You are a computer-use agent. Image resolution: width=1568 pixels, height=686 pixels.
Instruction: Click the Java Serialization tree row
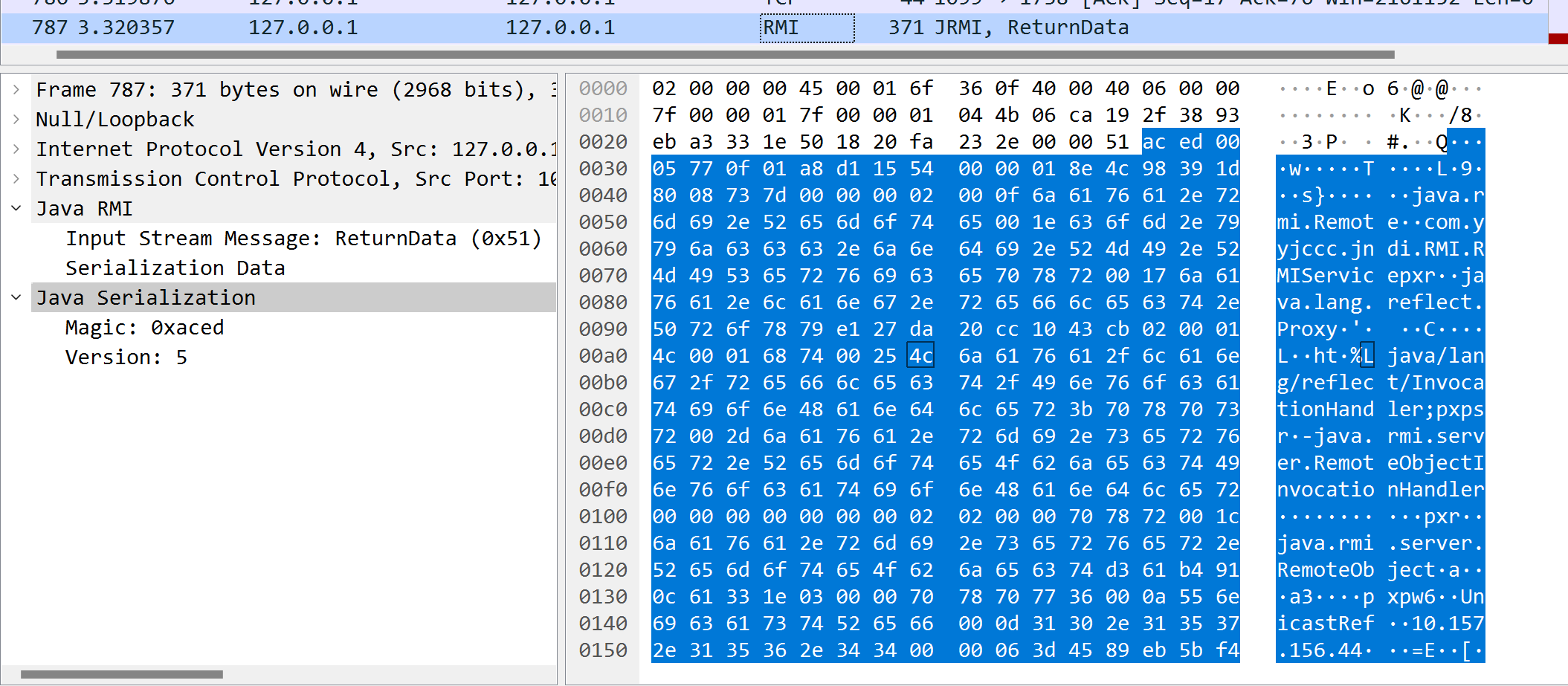point(146,298)
